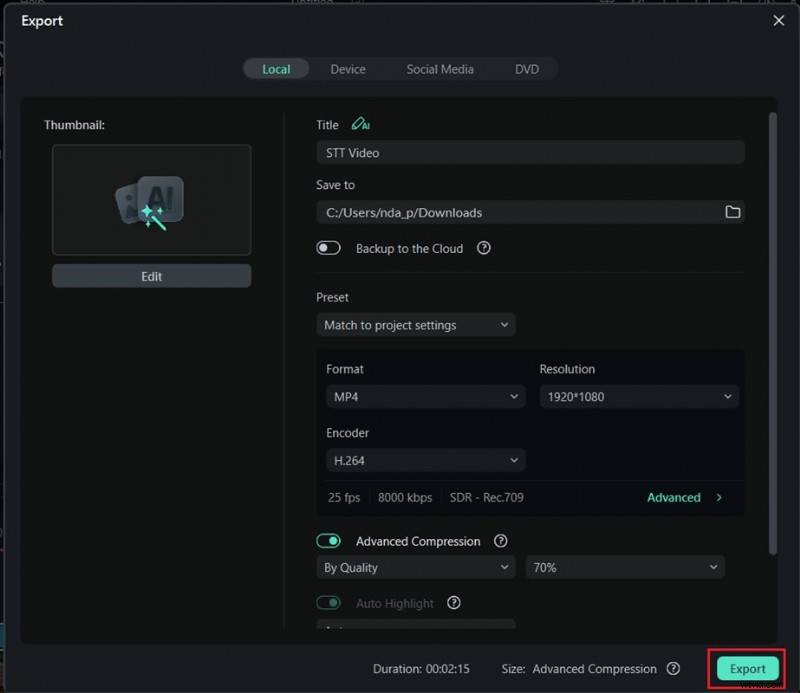This screenshot has width=800, height=693.
Task: Open the folder browser beside save path
Action: tap(733, 212)
